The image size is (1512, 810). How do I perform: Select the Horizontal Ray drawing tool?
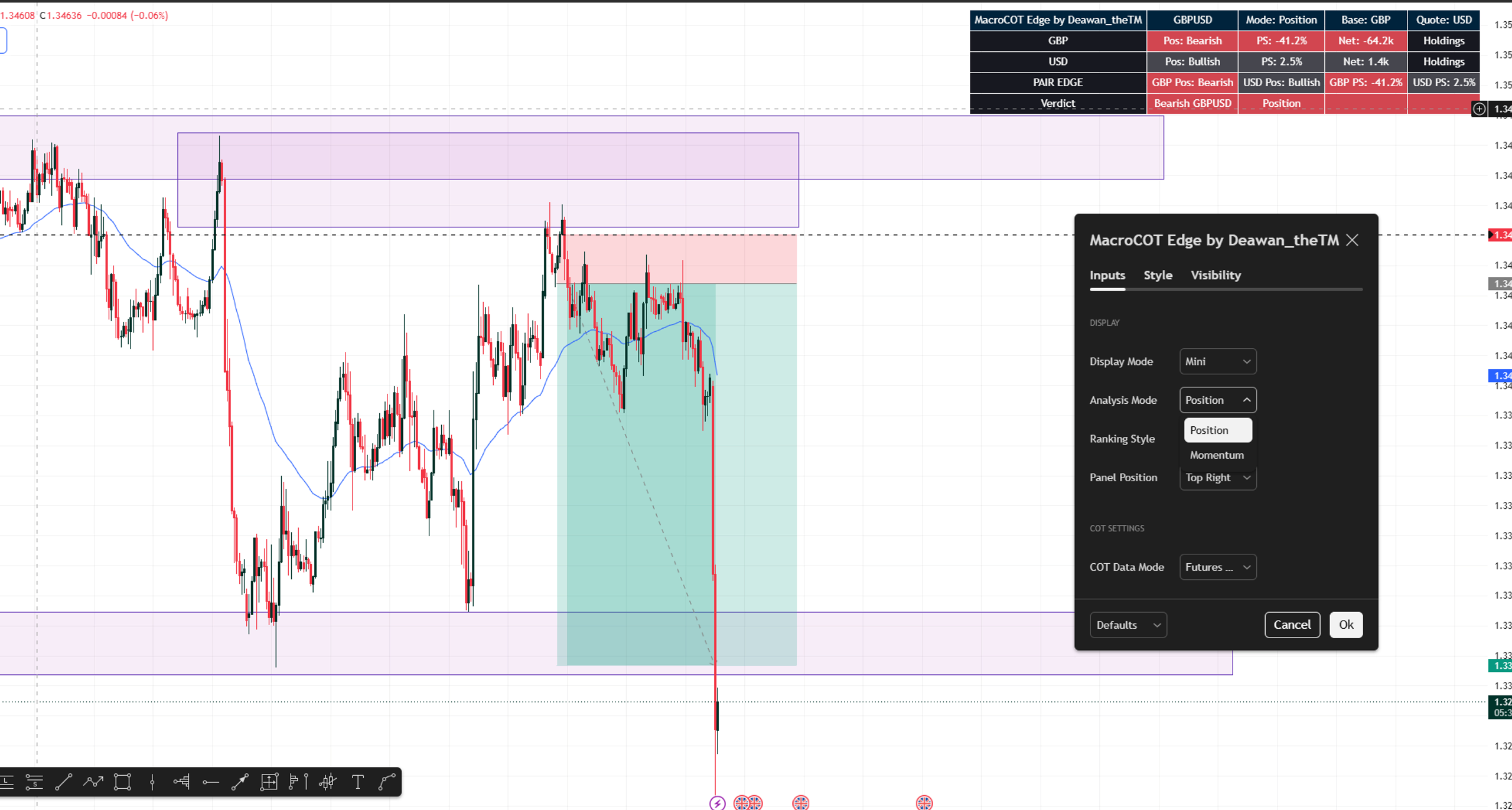click(211, 782)
